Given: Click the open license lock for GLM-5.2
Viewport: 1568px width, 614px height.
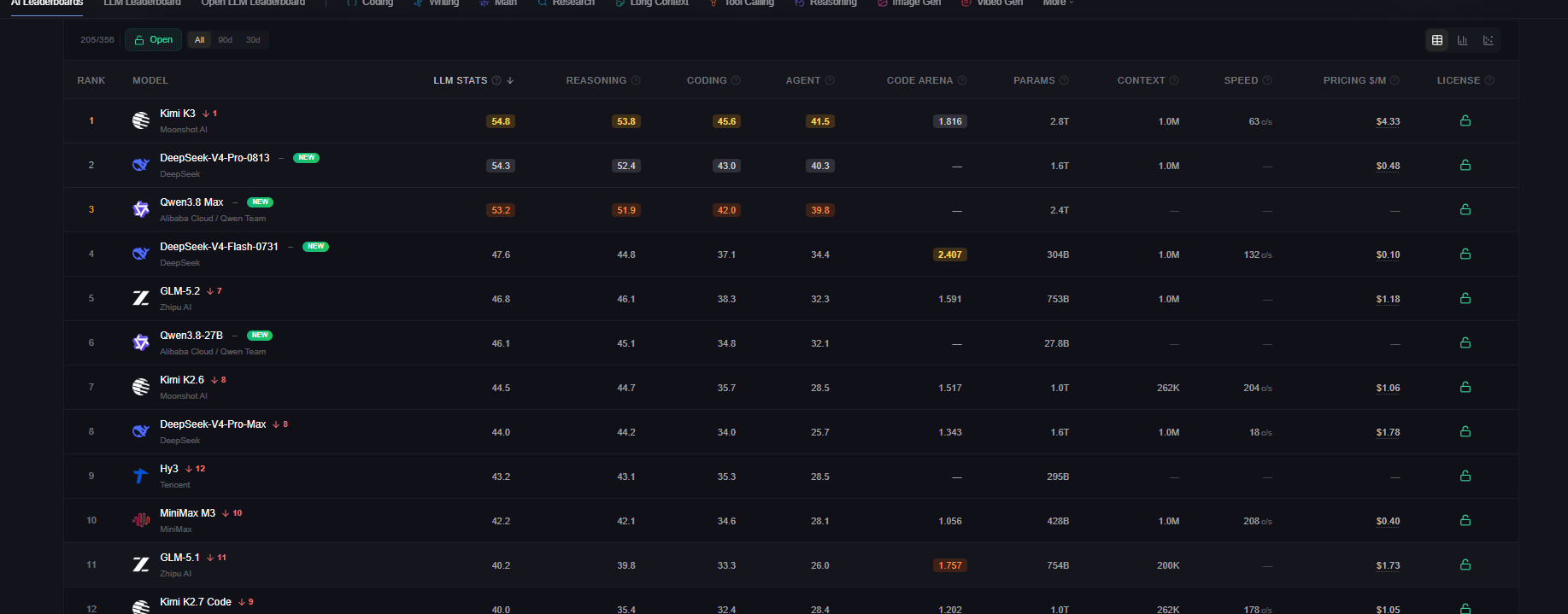Looking at the screenshot, I should click(1465, 298).
